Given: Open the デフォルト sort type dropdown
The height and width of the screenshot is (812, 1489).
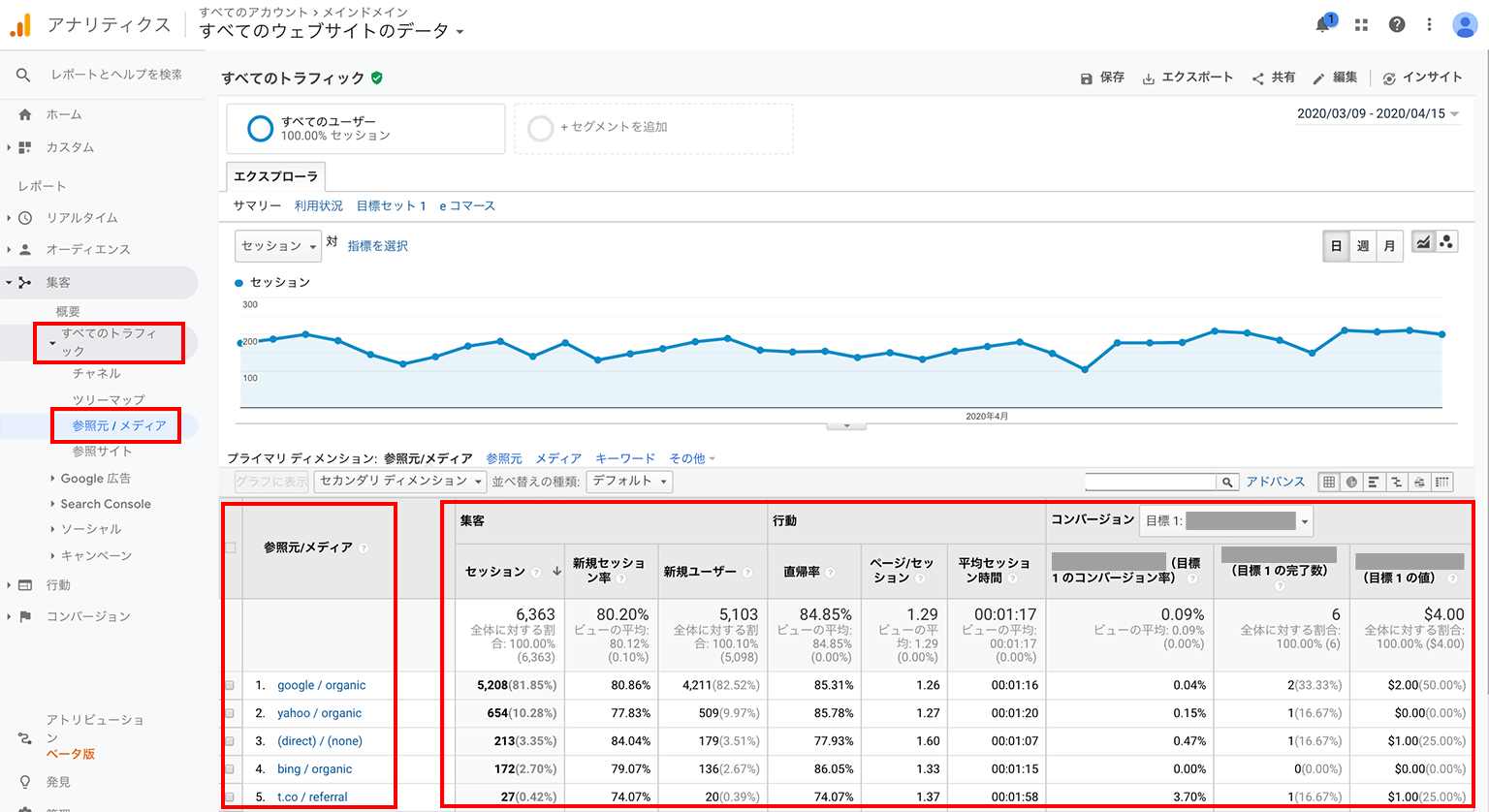Looking at the screenshot, I should click(629, 482).
